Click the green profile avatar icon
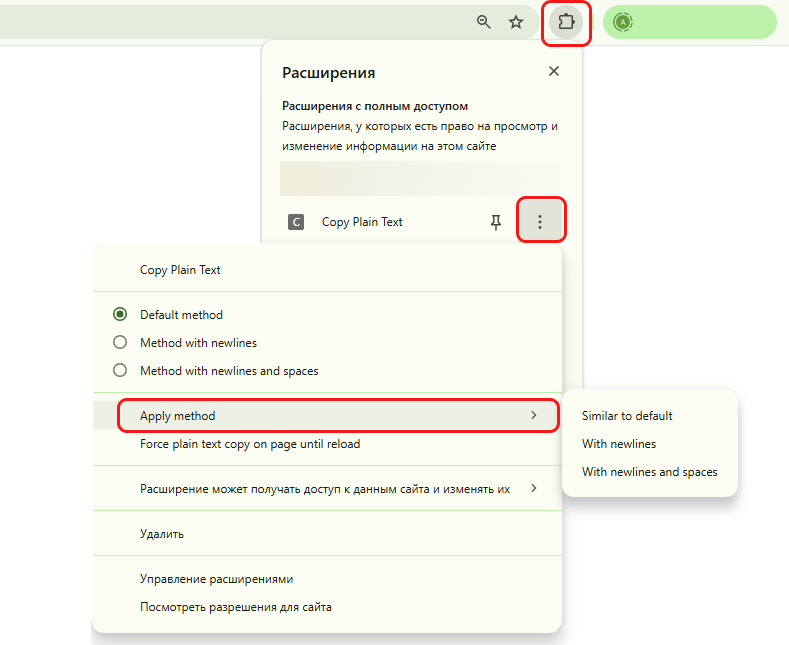Image resolution: width=789 pixels, height=645 pixels. 623,22
